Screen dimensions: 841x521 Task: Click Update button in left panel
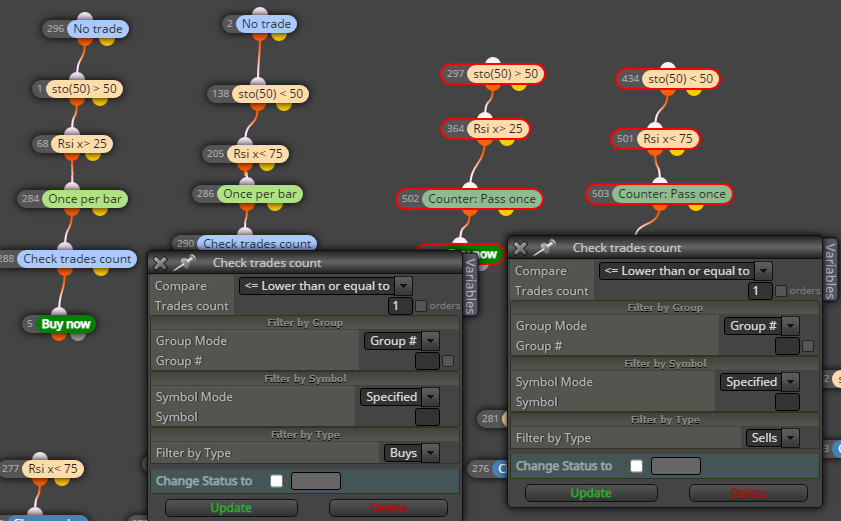(x=231, y=508)
